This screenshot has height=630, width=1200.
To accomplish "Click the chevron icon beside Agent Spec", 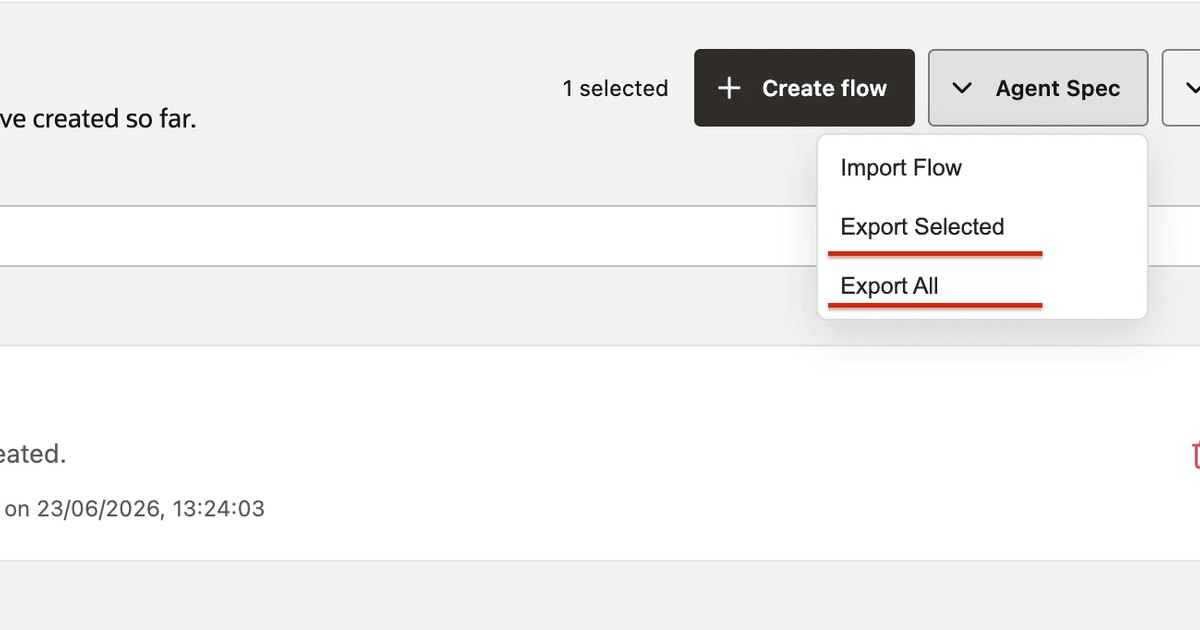I will tap(962, 88).
